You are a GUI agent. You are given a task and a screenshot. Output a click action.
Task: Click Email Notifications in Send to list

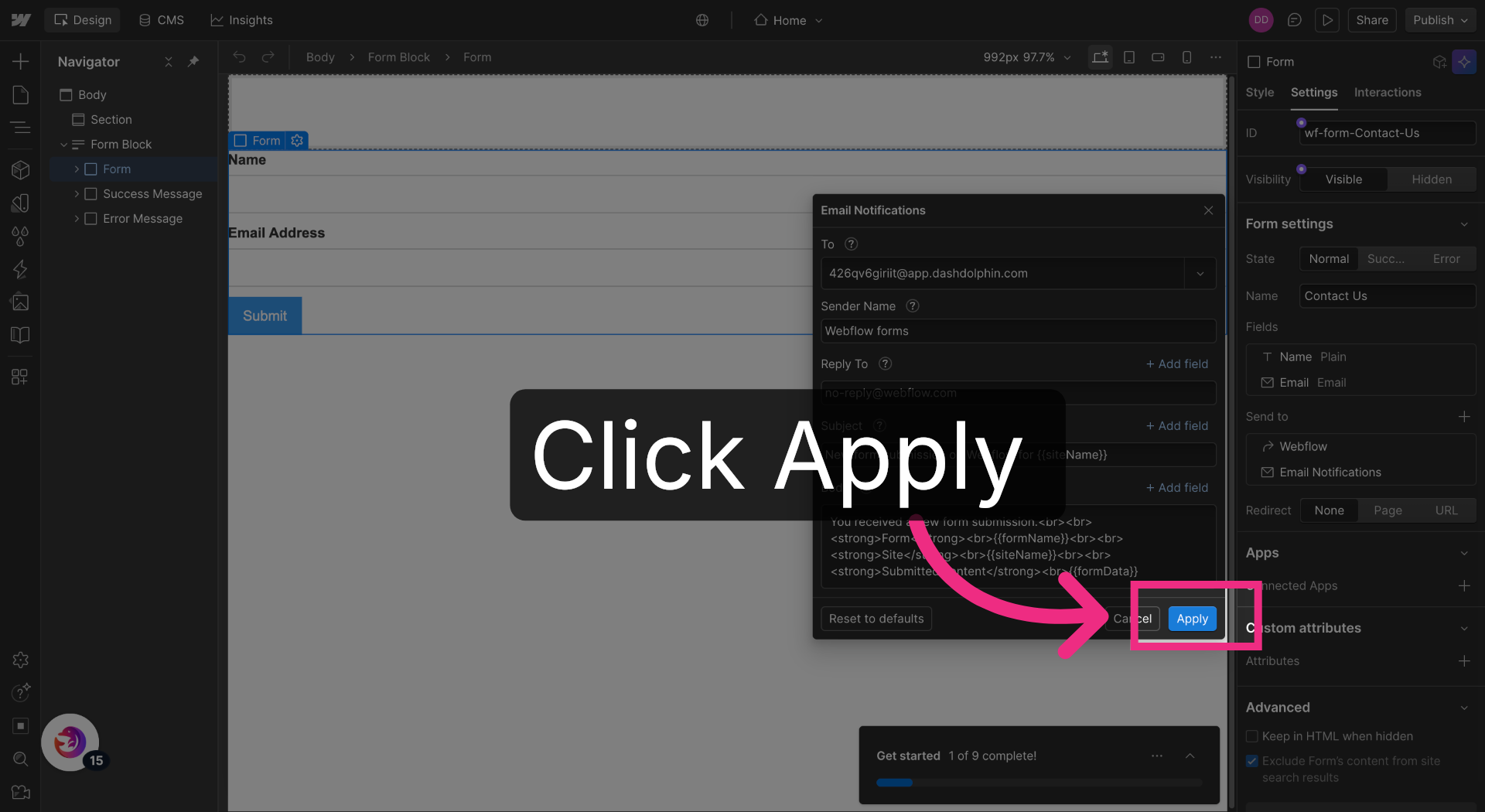coord(1330,473)
